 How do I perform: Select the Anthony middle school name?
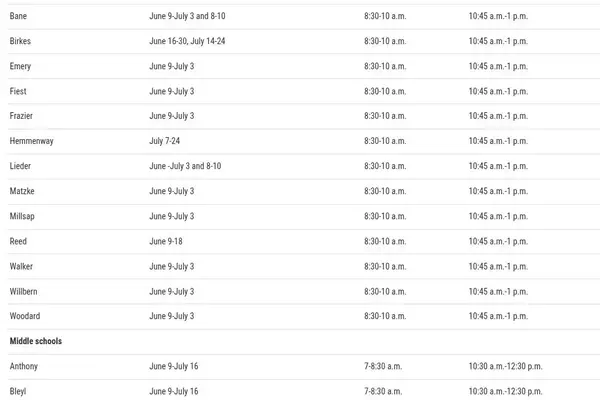(24, 366)
